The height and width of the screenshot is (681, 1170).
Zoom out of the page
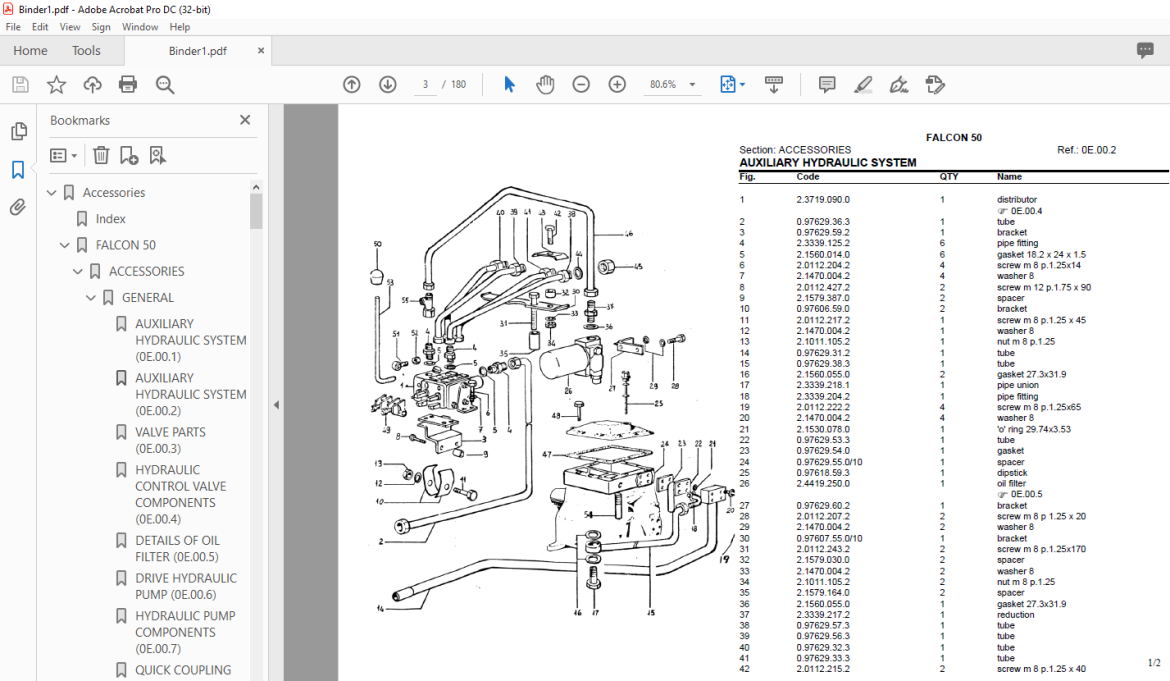(x=581, y=84)
